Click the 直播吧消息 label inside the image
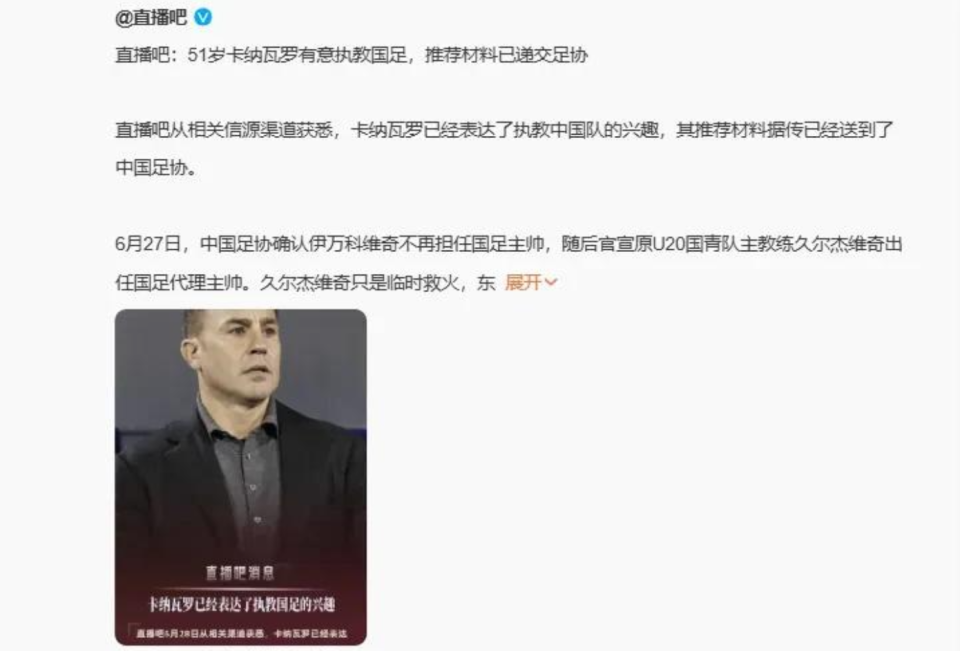 pos(240,573)
